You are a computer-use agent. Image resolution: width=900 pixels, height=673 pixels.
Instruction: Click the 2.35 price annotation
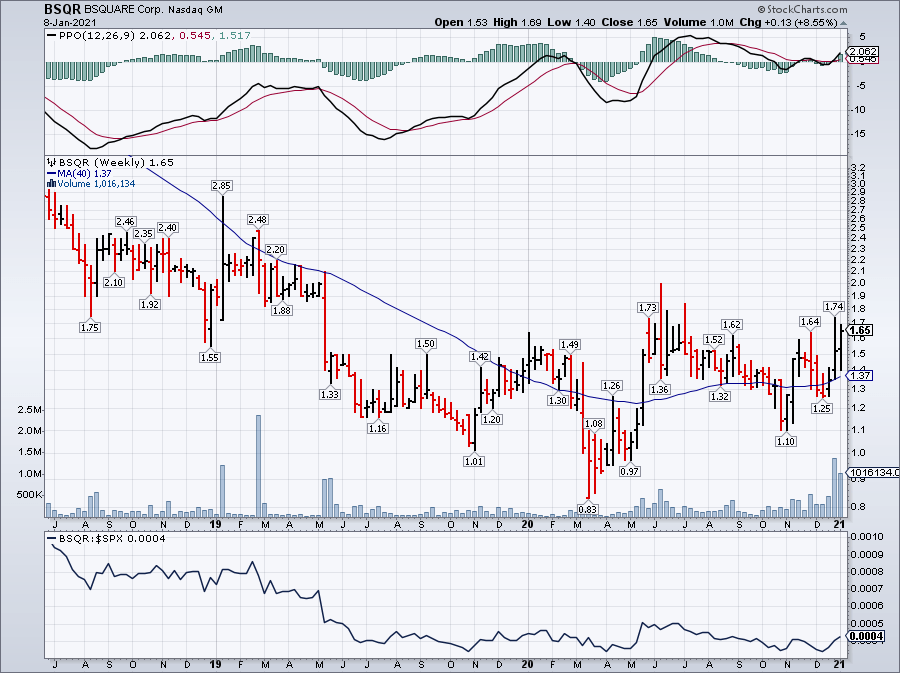coord(143,234)
